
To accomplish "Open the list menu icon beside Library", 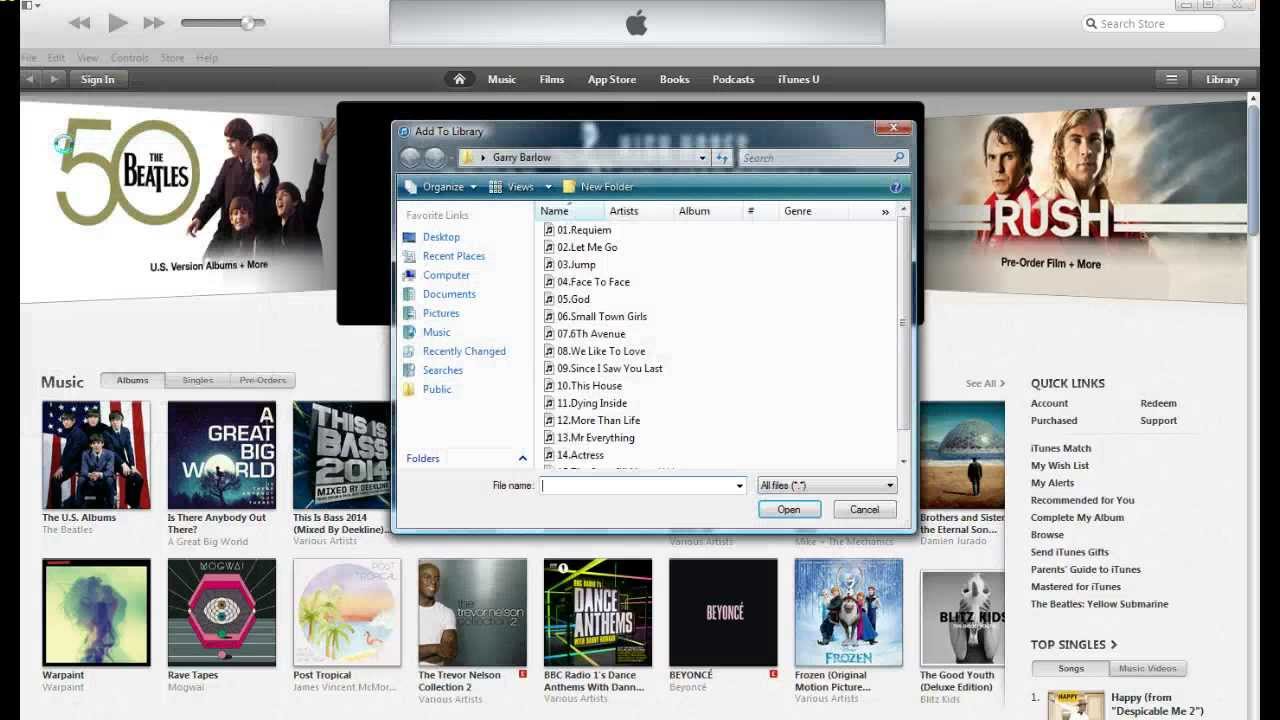I will (1171, 79).
